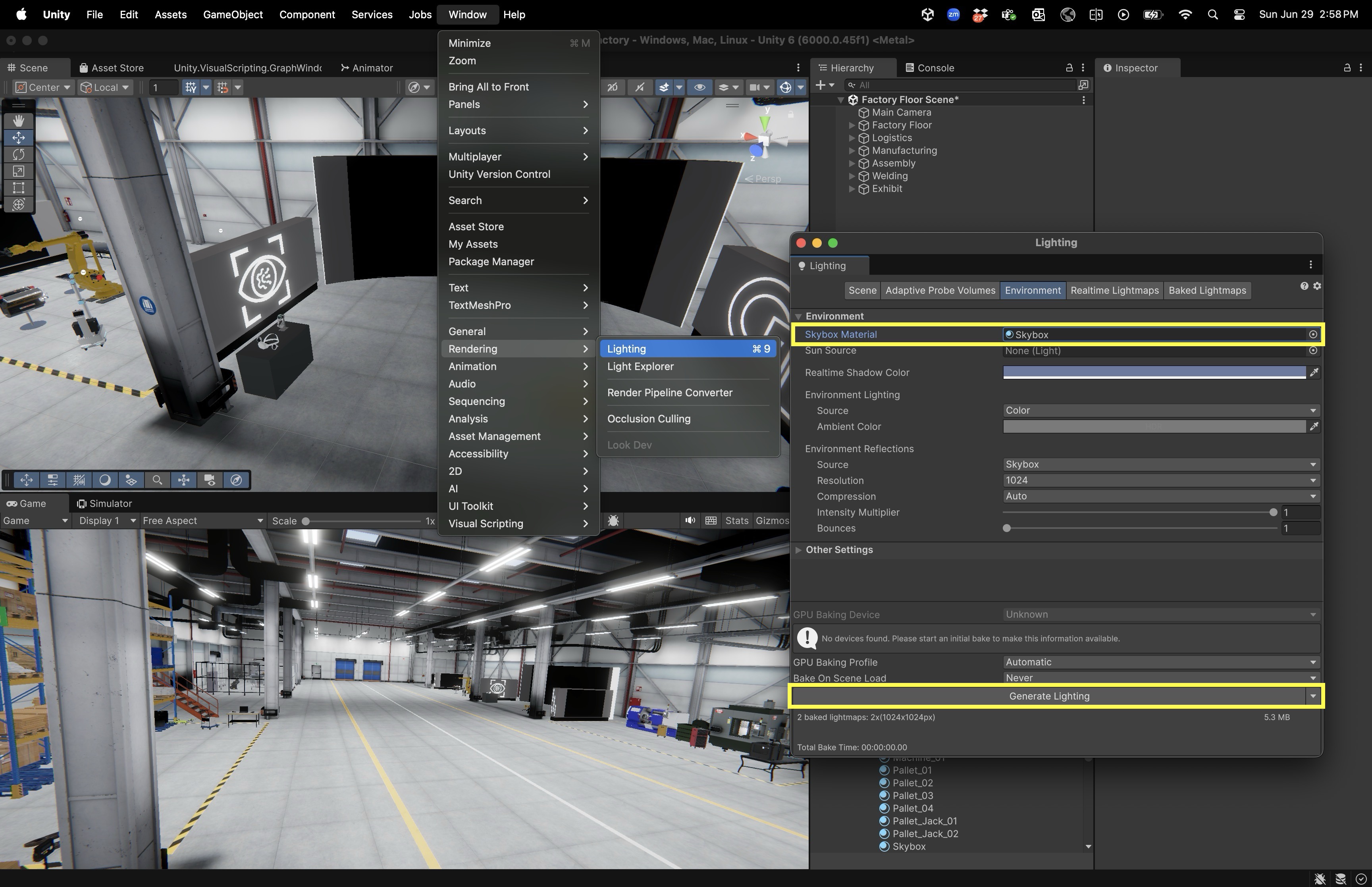Expand the Factory Floor hierarchy item

852,125
